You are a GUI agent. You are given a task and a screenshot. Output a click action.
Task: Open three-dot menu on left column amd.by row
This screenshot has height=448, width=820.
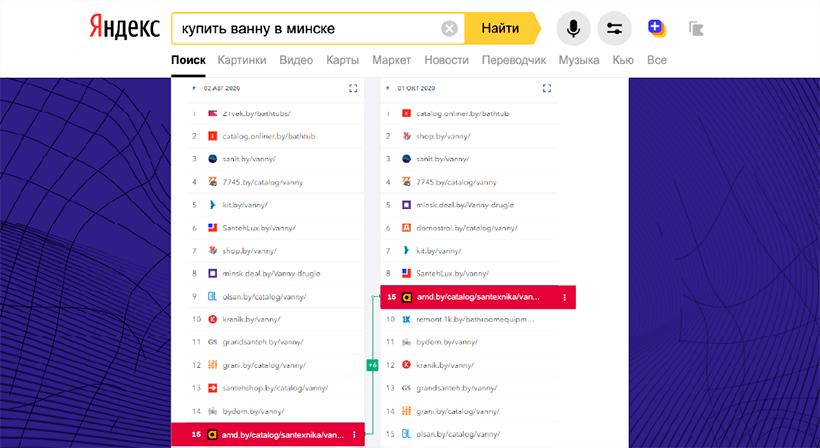(x=354, y=435)
